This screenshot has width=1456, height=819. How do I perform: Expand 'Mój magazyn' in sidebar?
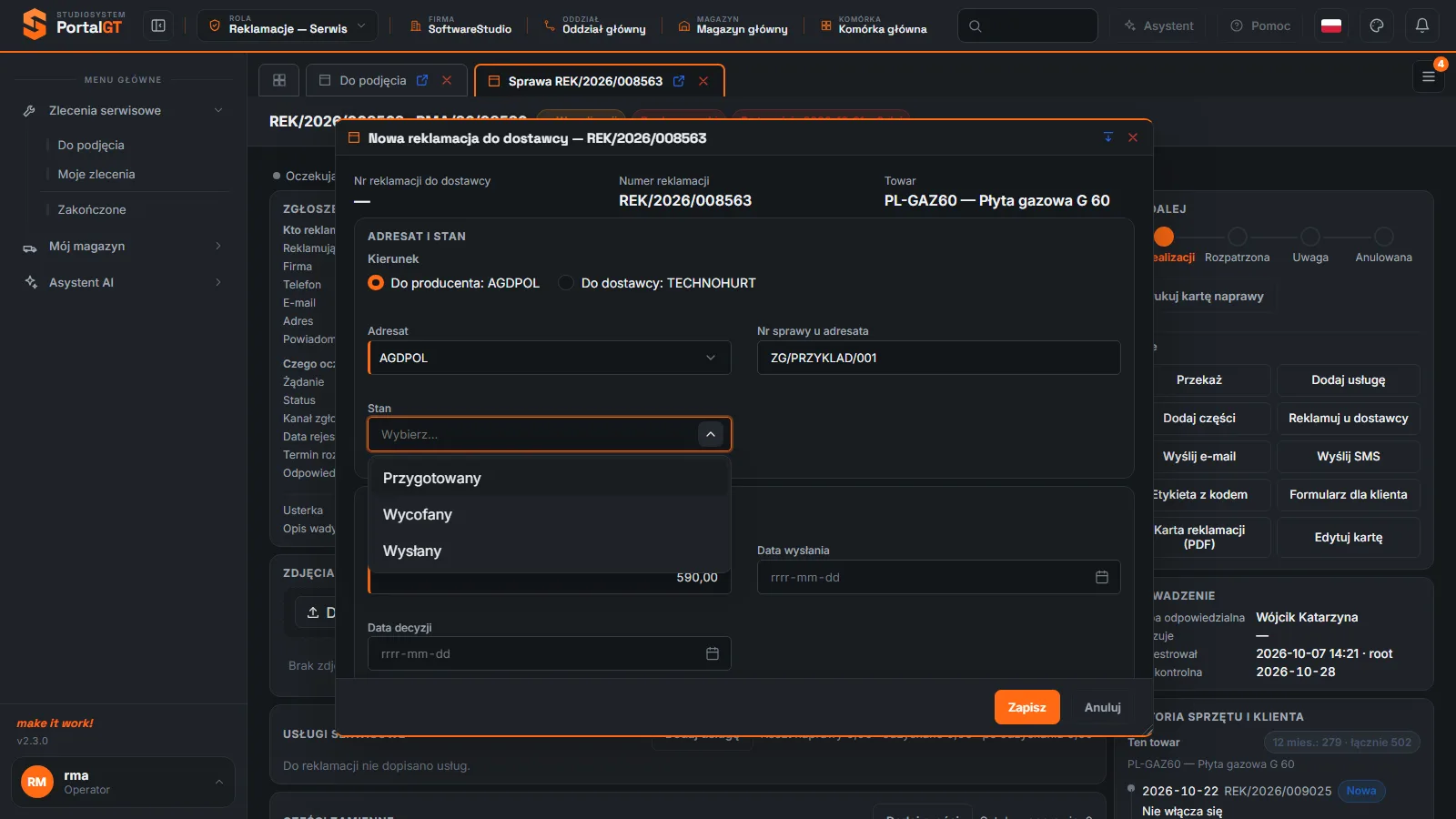[x=123, y=247]
